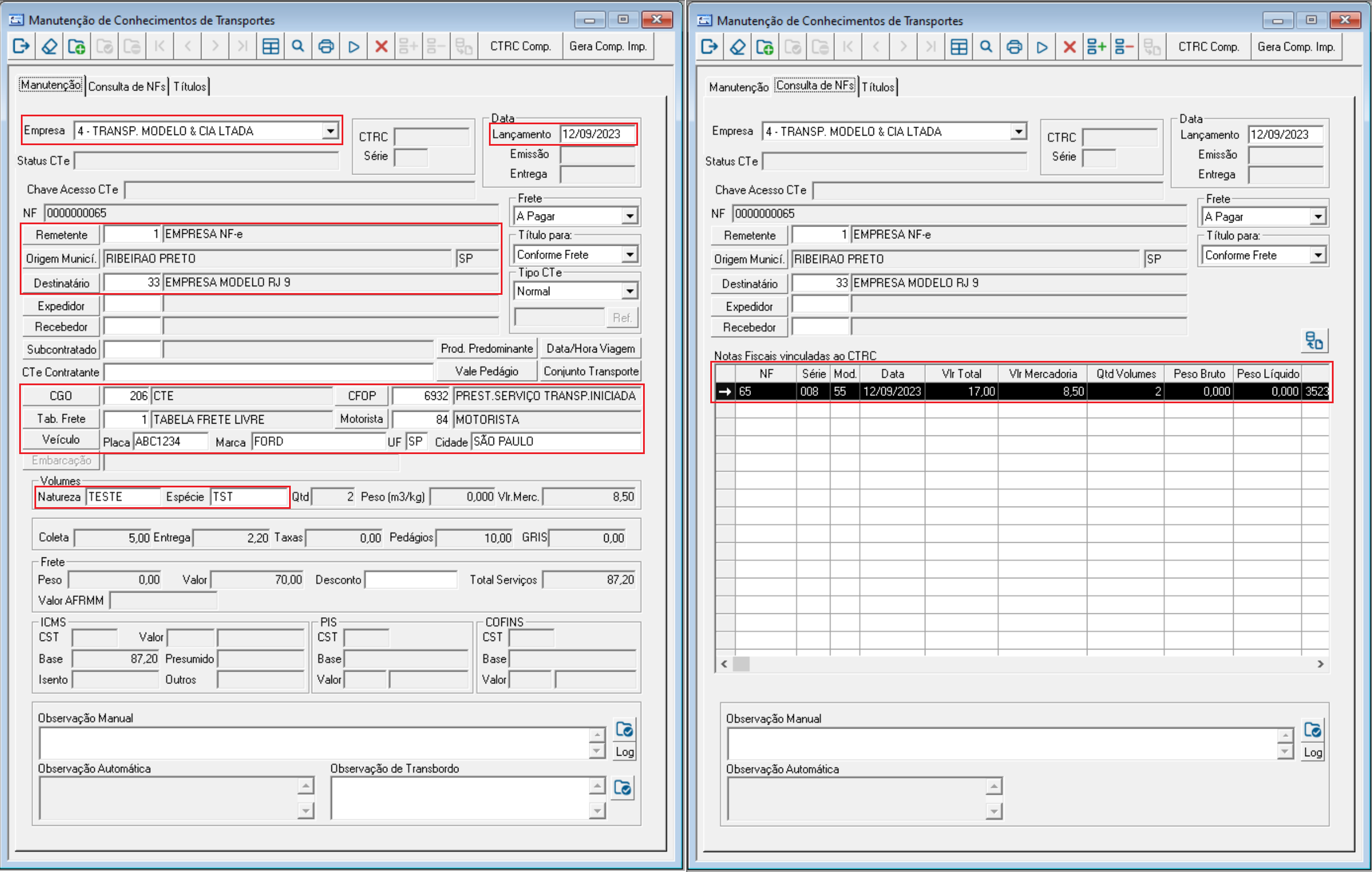Switch to the Títulos tab in the left window
This screenshot has width=1372, height=872.
[x=190, y=86]
